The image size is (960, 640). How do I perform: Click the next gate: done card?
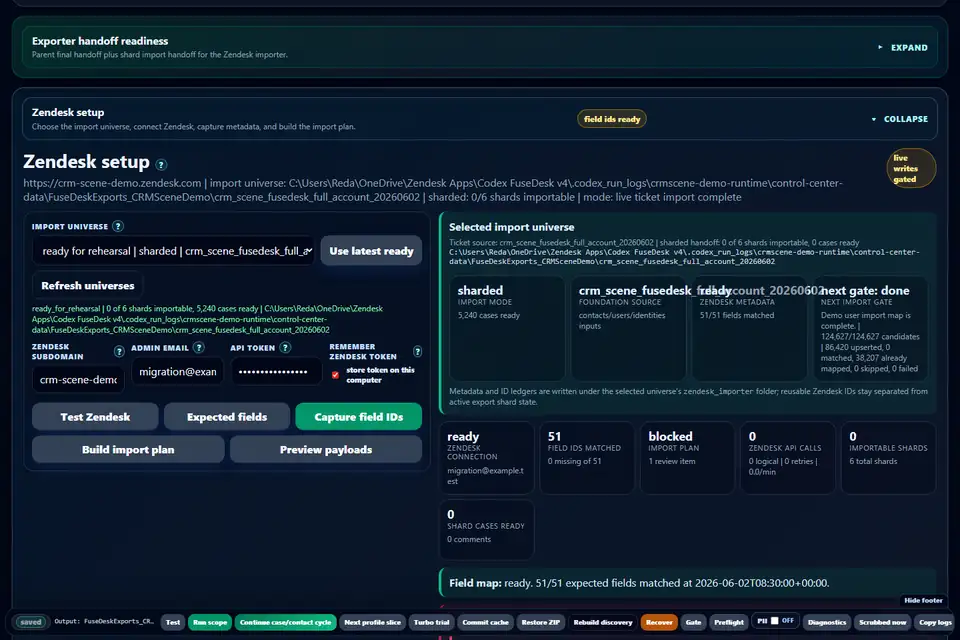870,328
